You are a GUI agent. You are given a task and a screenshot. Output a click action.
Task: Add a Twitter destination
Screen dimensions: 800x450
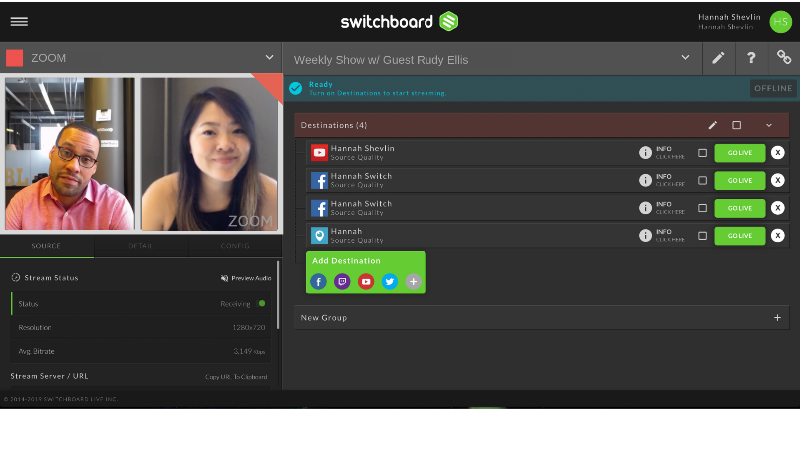tap(390, 281)
